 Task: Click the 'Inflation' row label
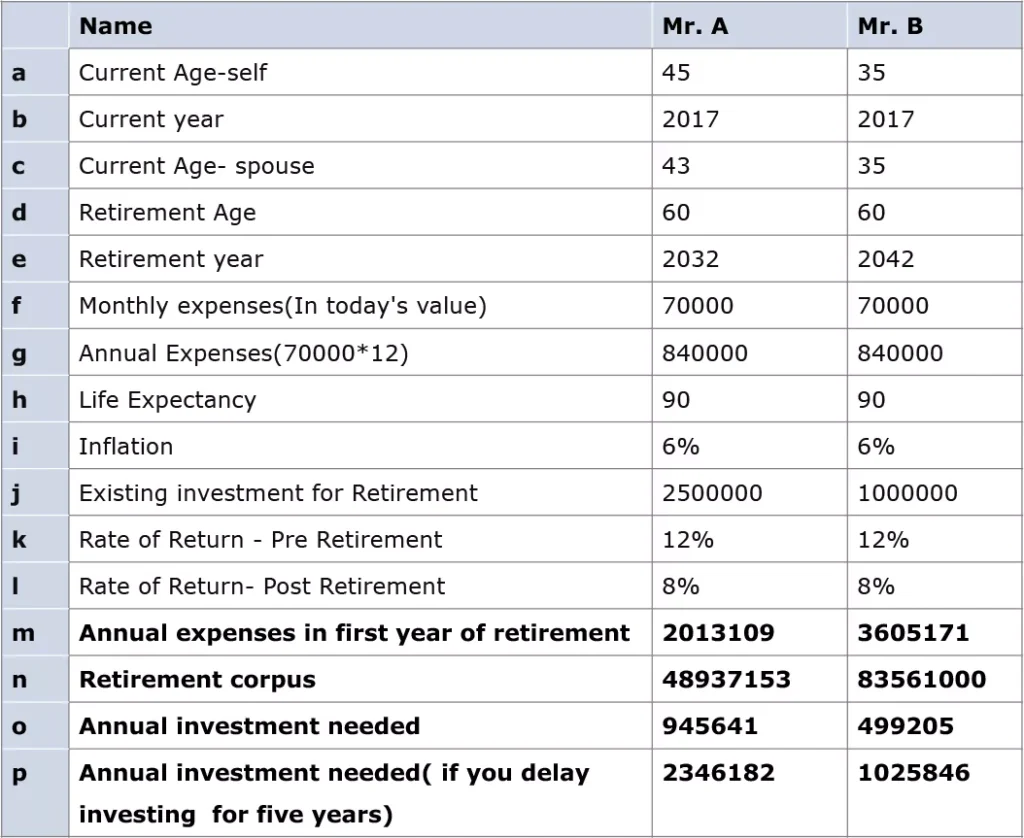[x=126, y=447]
